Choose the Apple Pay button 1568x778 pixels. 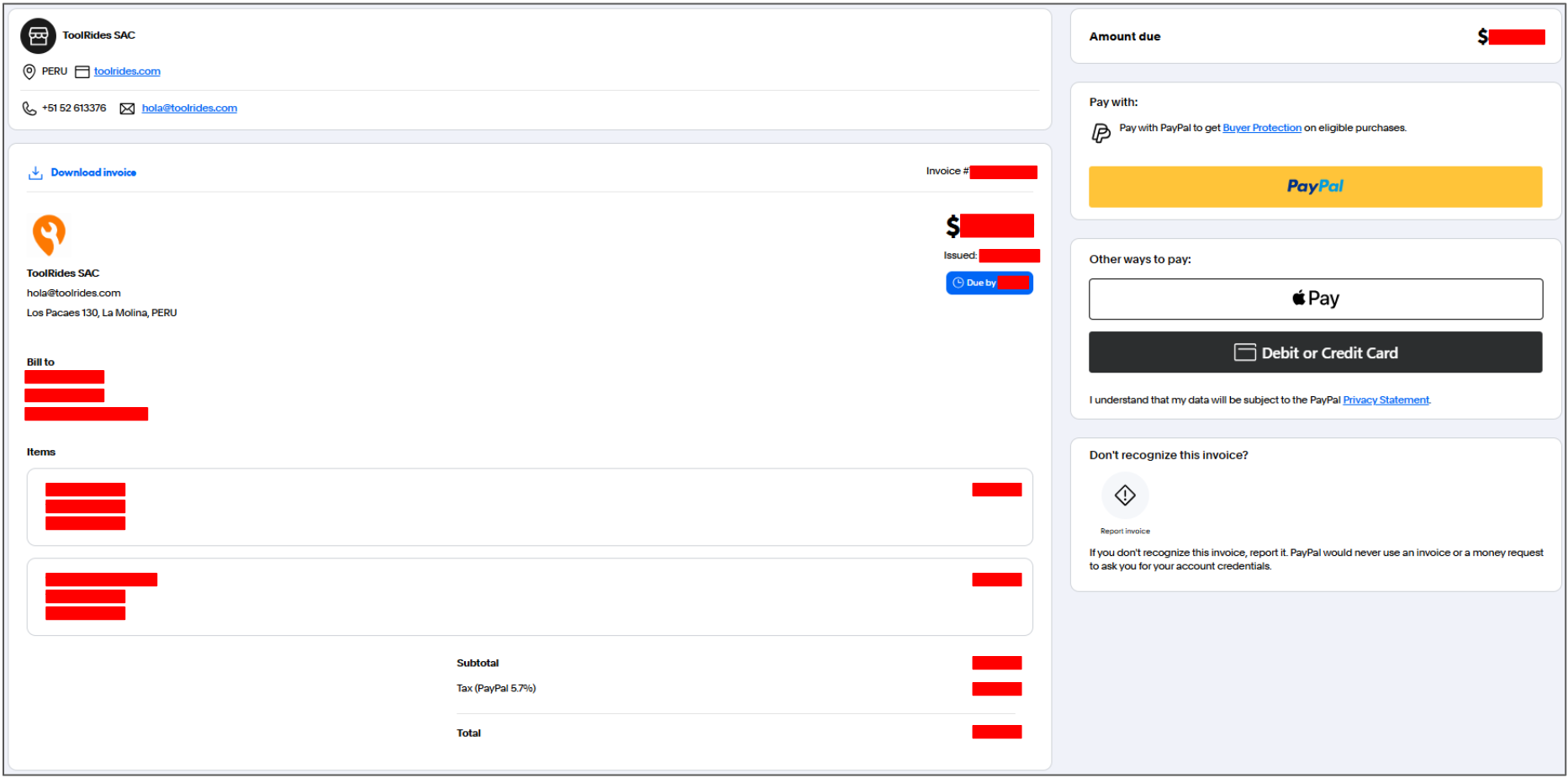1315,299
